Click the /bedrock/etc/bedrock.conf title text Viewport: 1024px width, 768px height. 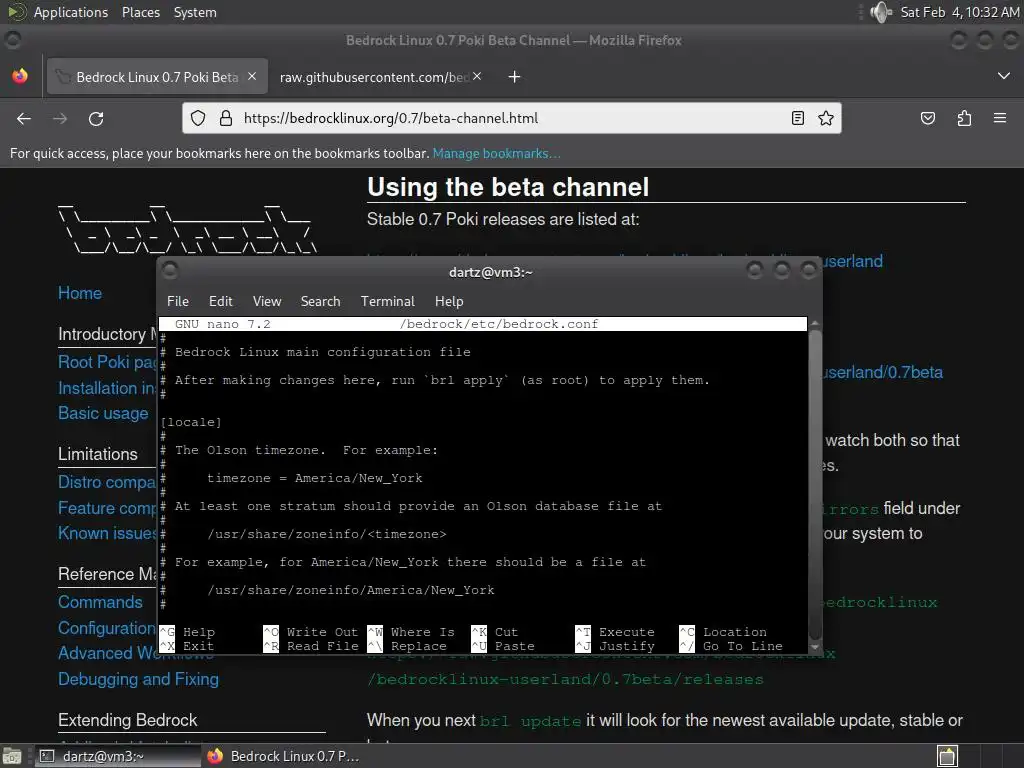(499, 324)
